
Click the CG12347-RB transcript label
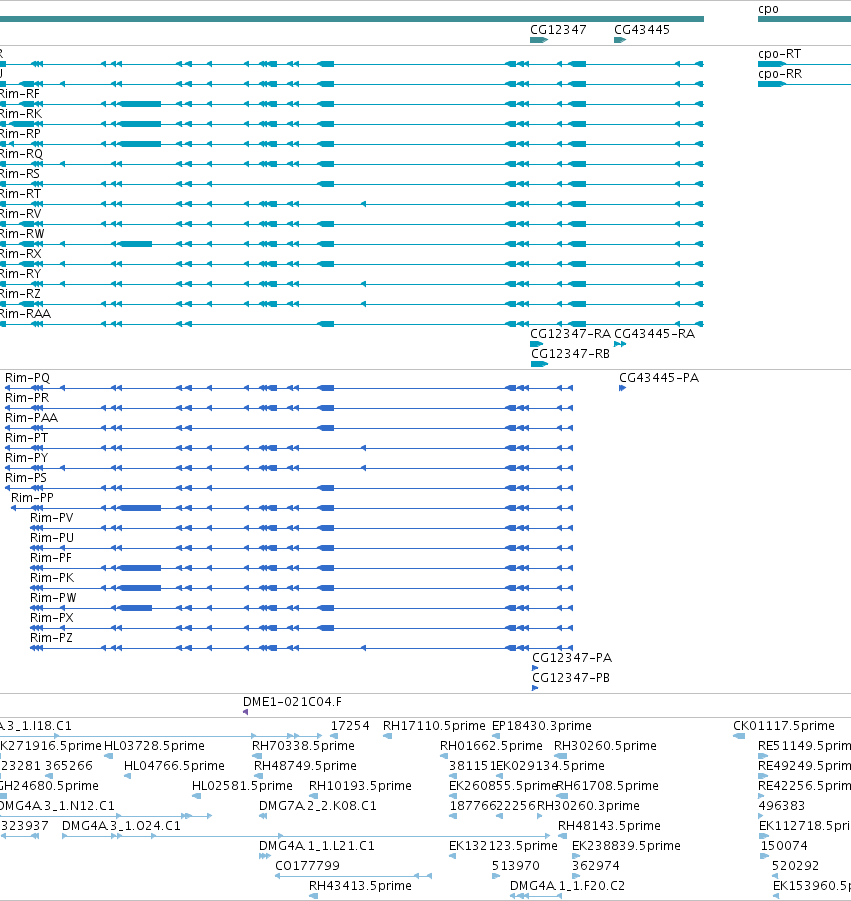(570, 354)
